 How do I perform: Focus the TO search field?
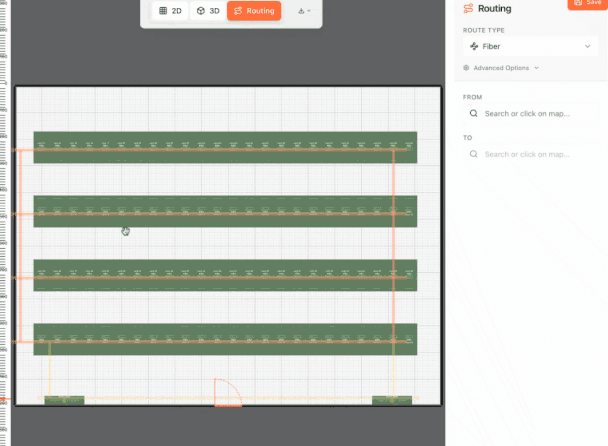[530, 154]
